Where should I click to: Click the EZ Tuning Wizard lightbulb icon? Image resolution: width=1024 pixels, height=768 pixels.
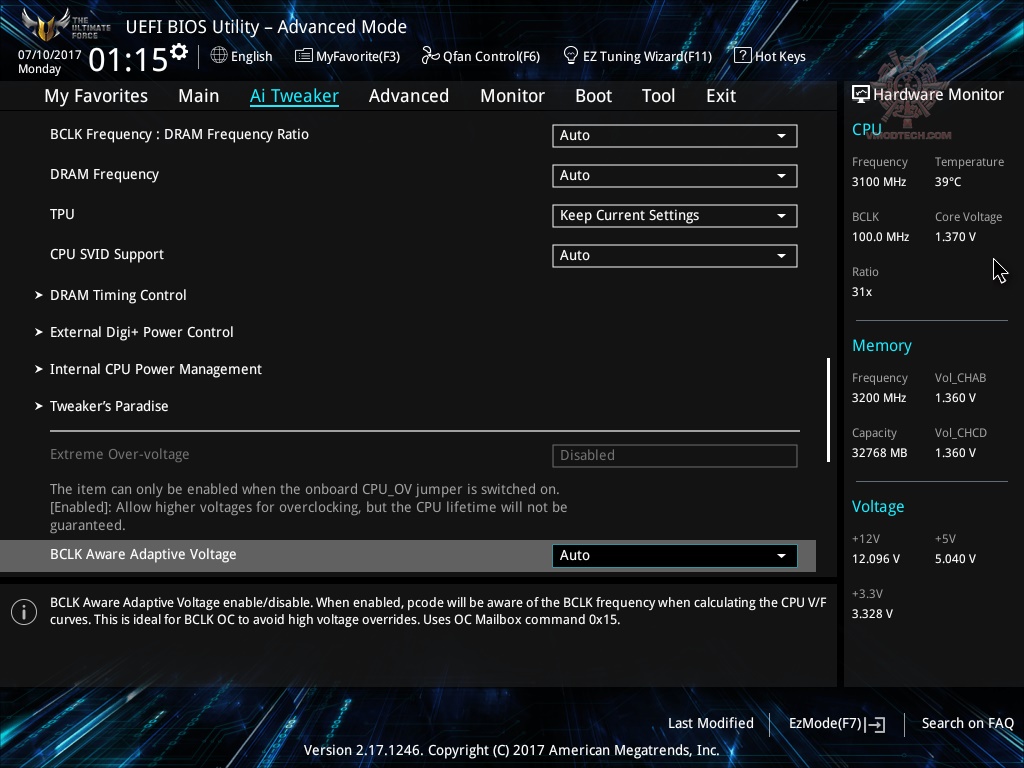tap(571, 56)
